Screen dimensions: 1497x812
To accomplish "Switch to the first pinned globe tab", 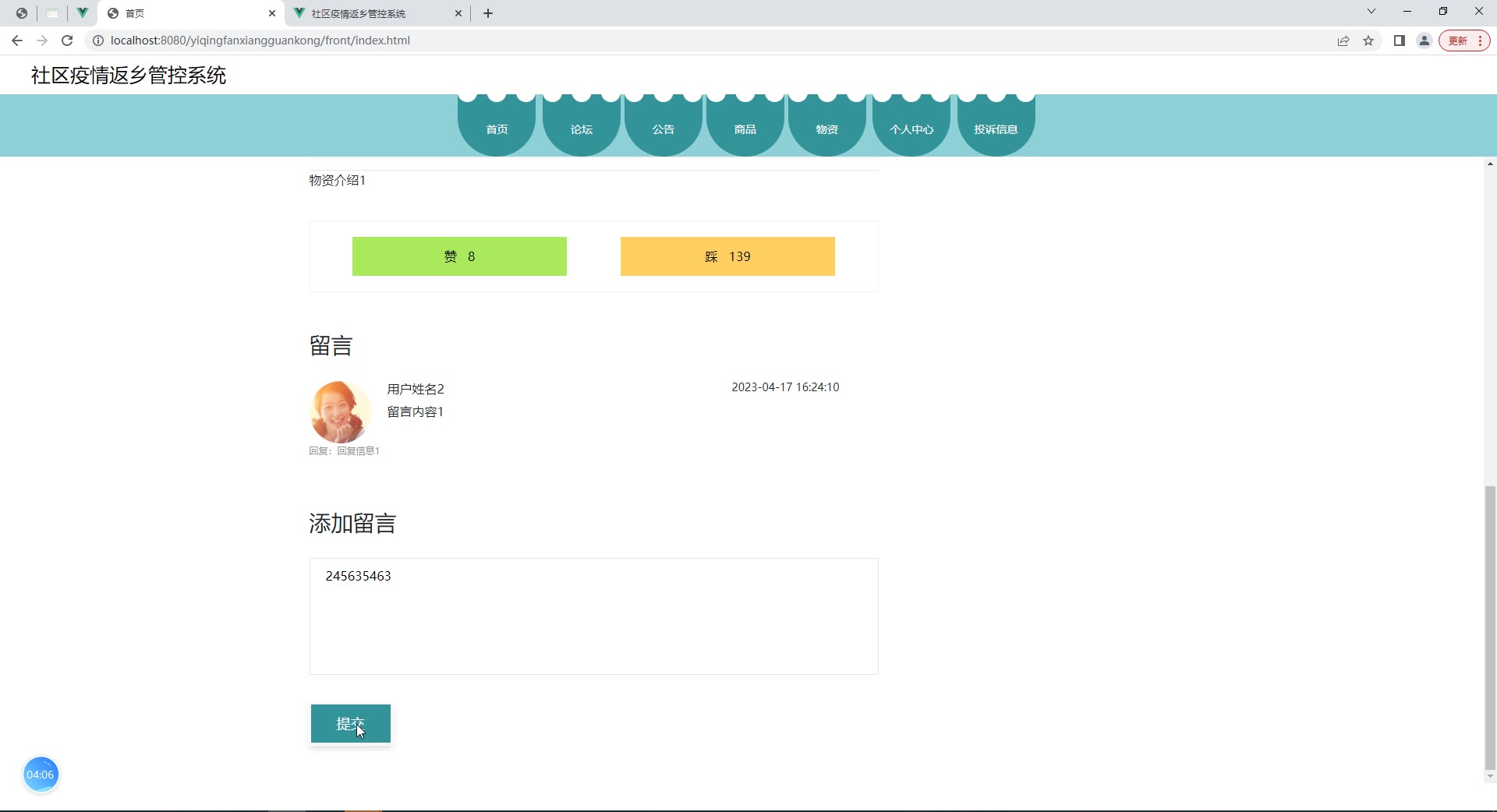I will coord(22,13).
